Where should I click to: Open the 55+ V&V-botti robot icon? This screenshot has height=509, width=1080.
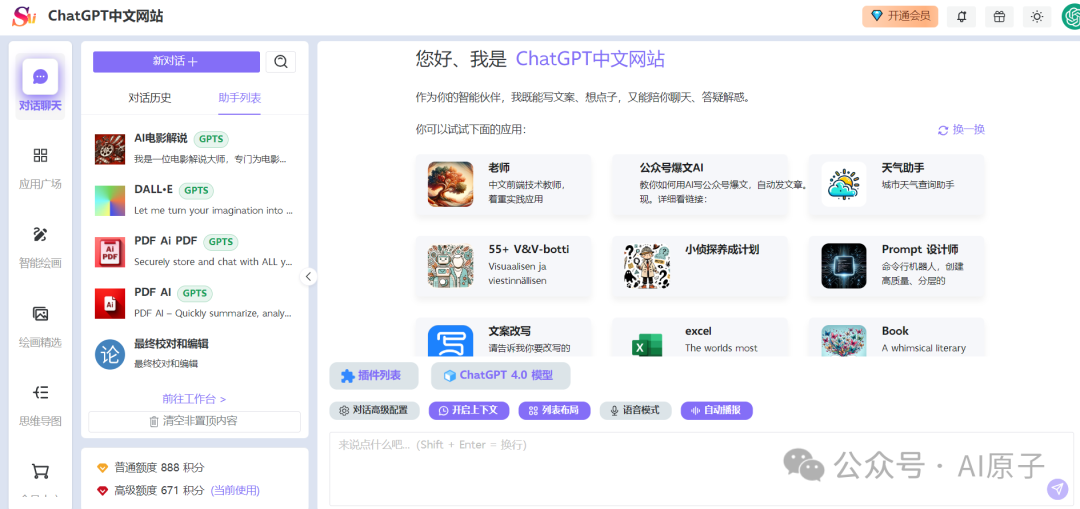coord(450,266)
